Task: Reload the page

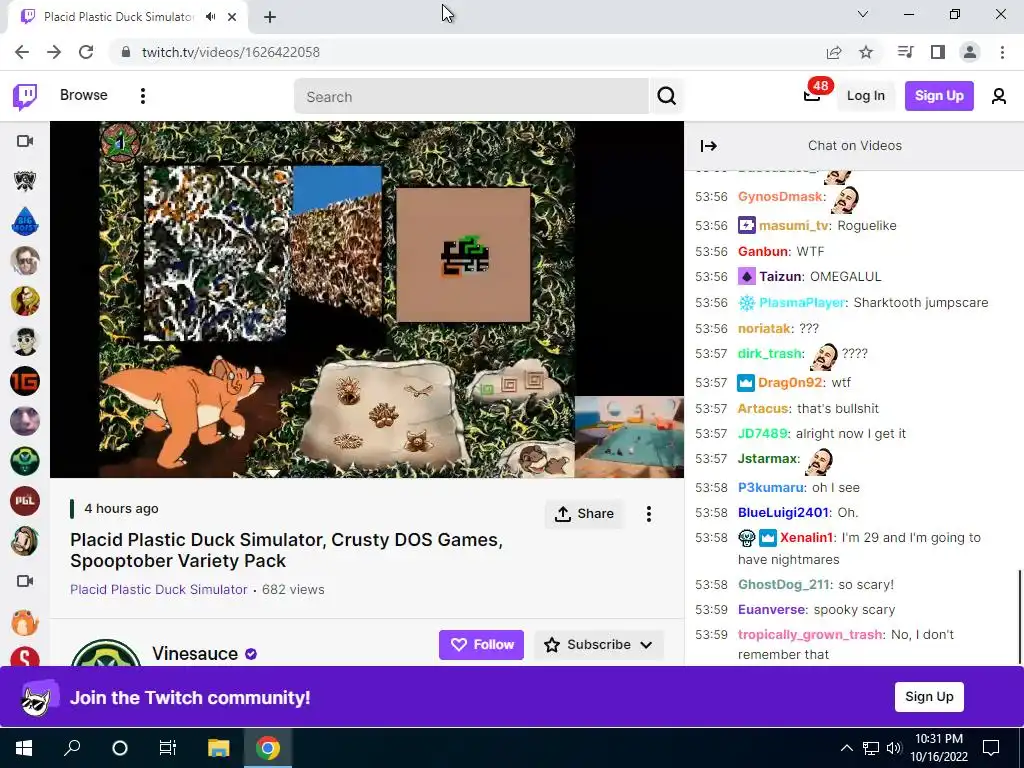Action: 86,52
